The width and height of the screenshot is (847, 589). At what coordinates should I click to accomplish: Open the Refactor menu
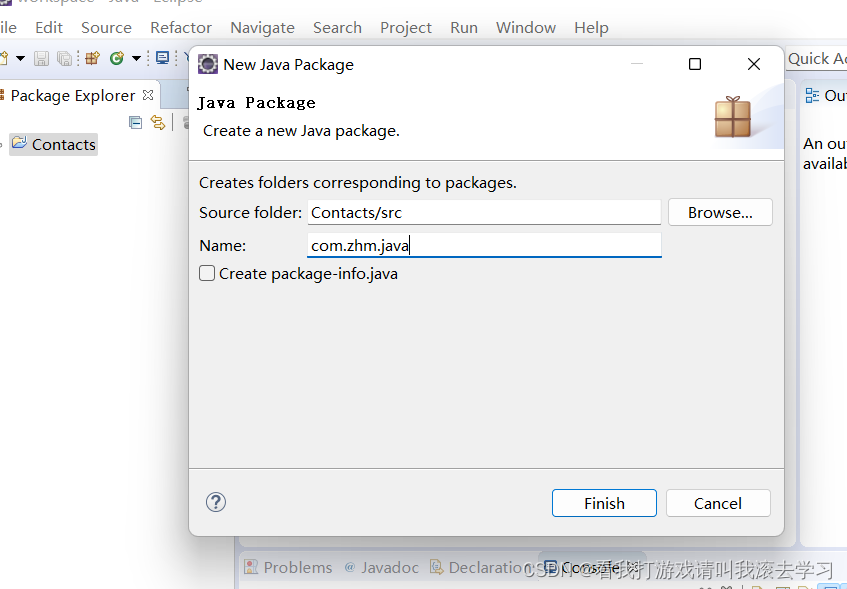tap(181, 27)
